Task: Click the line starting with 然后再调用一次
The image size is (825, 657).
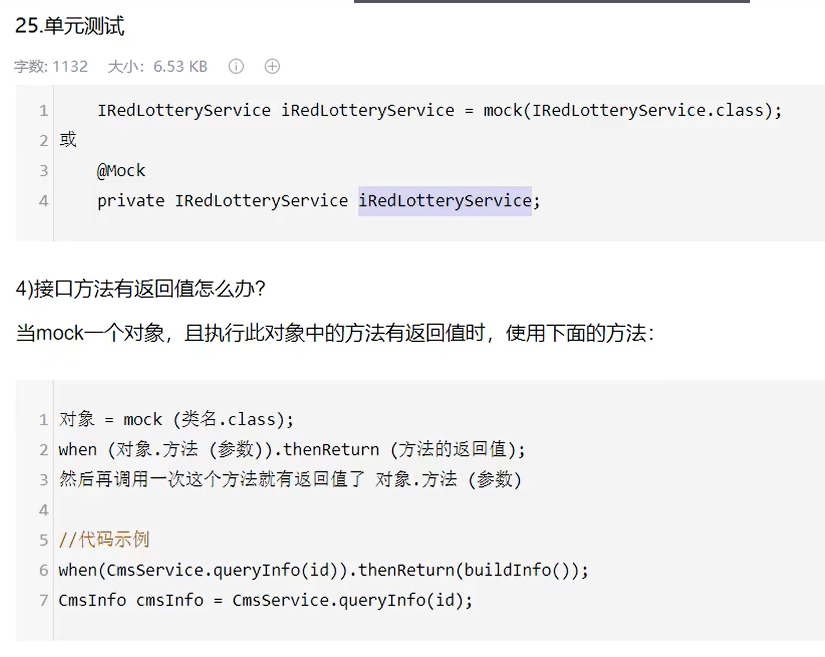Action: (x=290, y=479)
